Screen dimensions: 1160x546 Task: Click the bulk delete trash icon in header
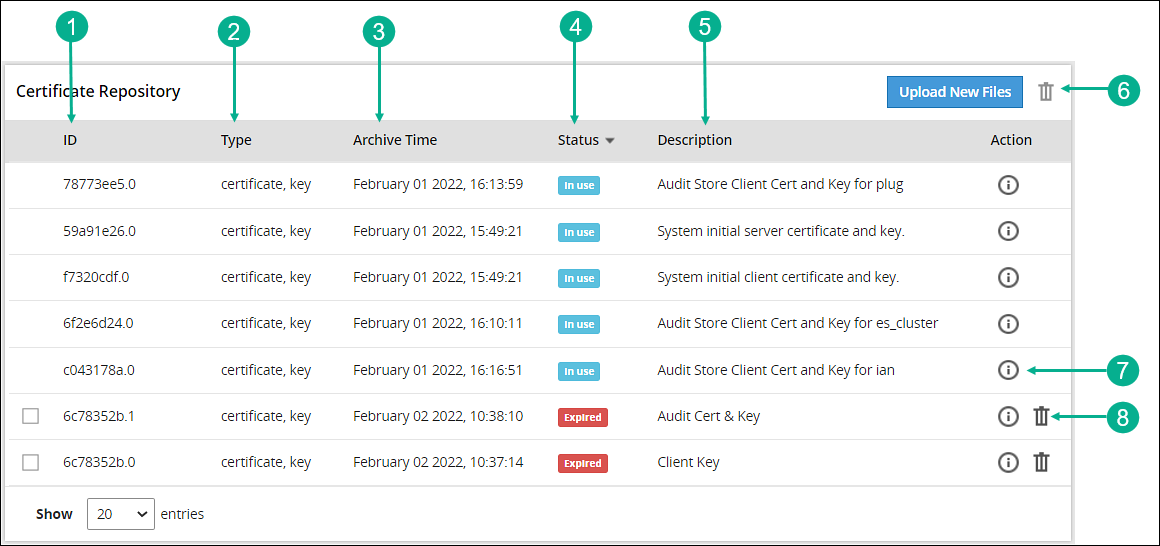point(1046,92)
